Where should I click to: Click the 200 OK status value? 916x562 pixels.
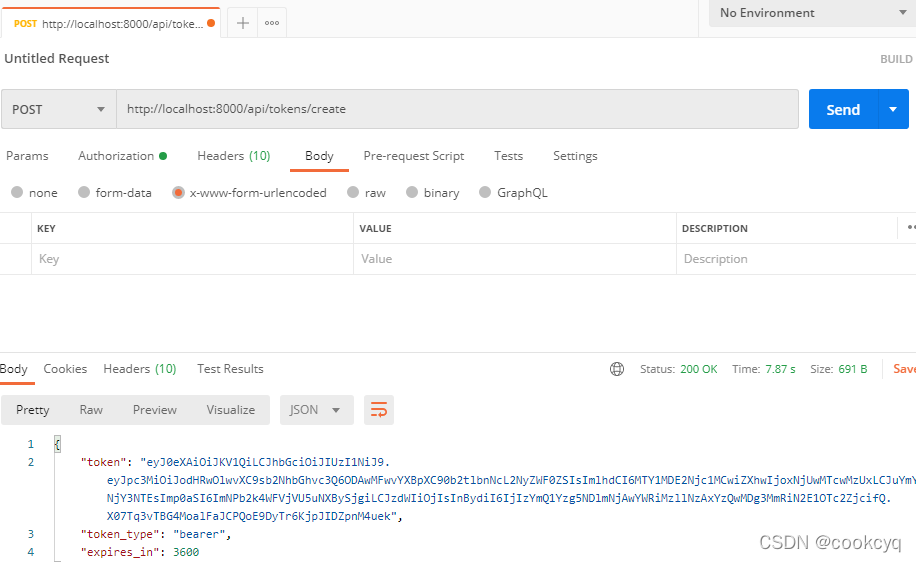699,369
